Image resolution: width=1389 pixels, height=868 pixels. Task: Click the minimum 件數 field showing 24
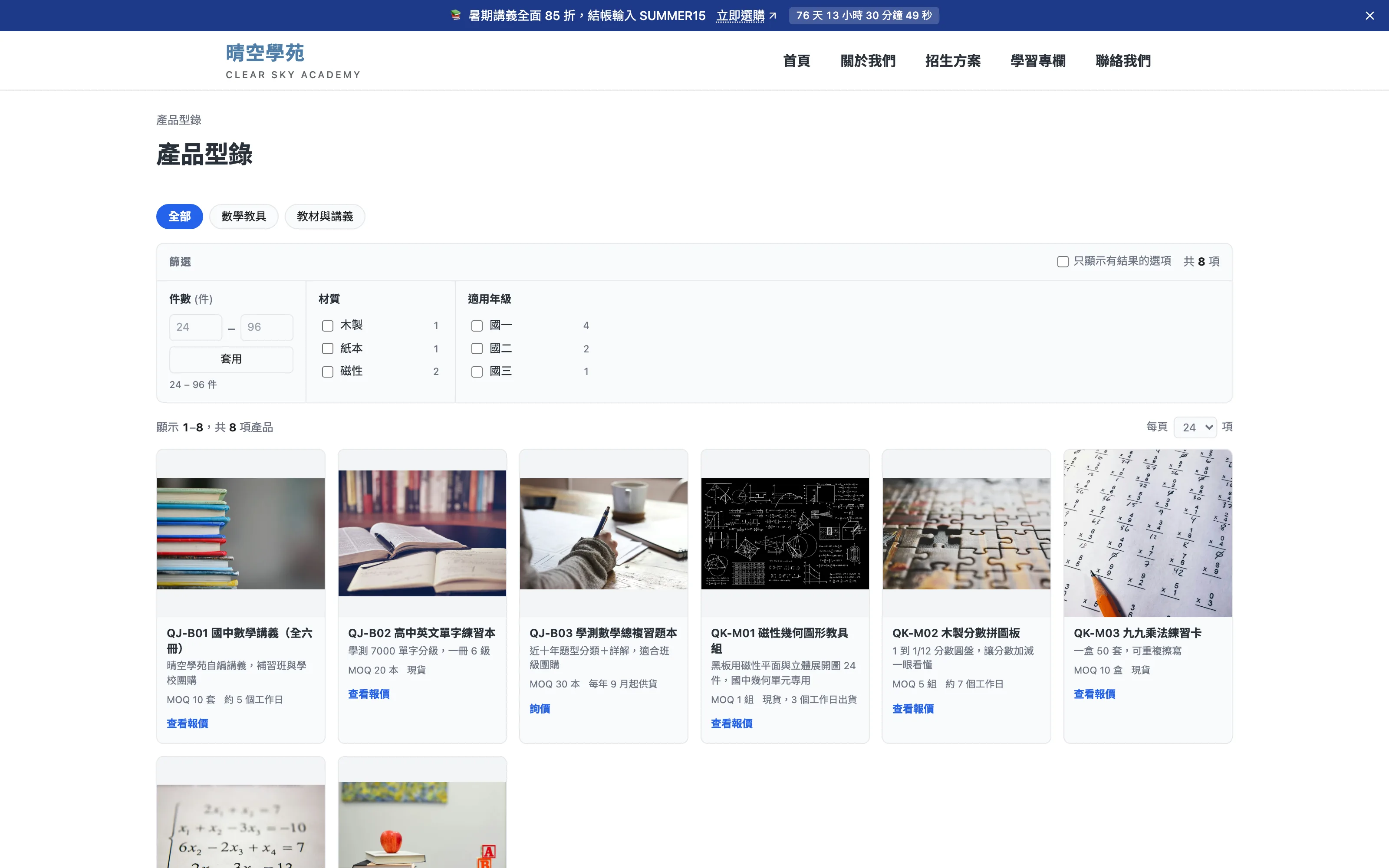[196, 327]
